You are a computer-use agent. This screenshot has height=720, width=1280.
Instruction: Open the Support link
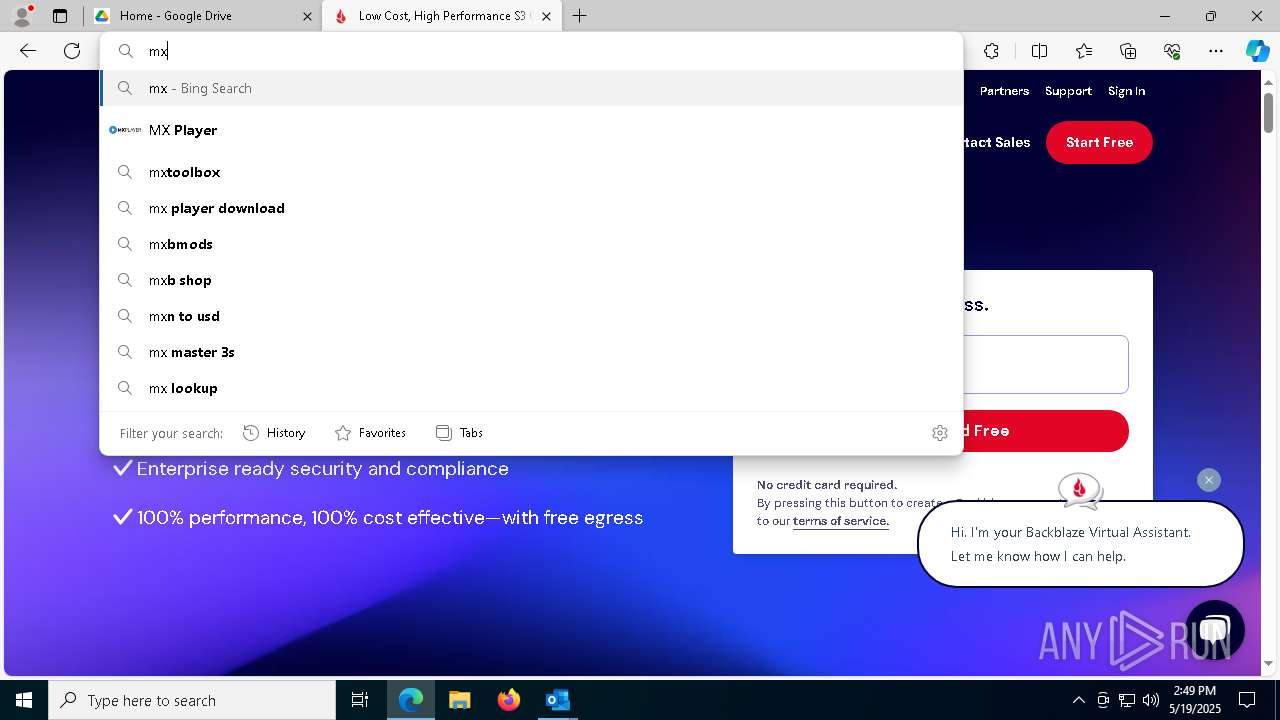(x=1068, y=91)
